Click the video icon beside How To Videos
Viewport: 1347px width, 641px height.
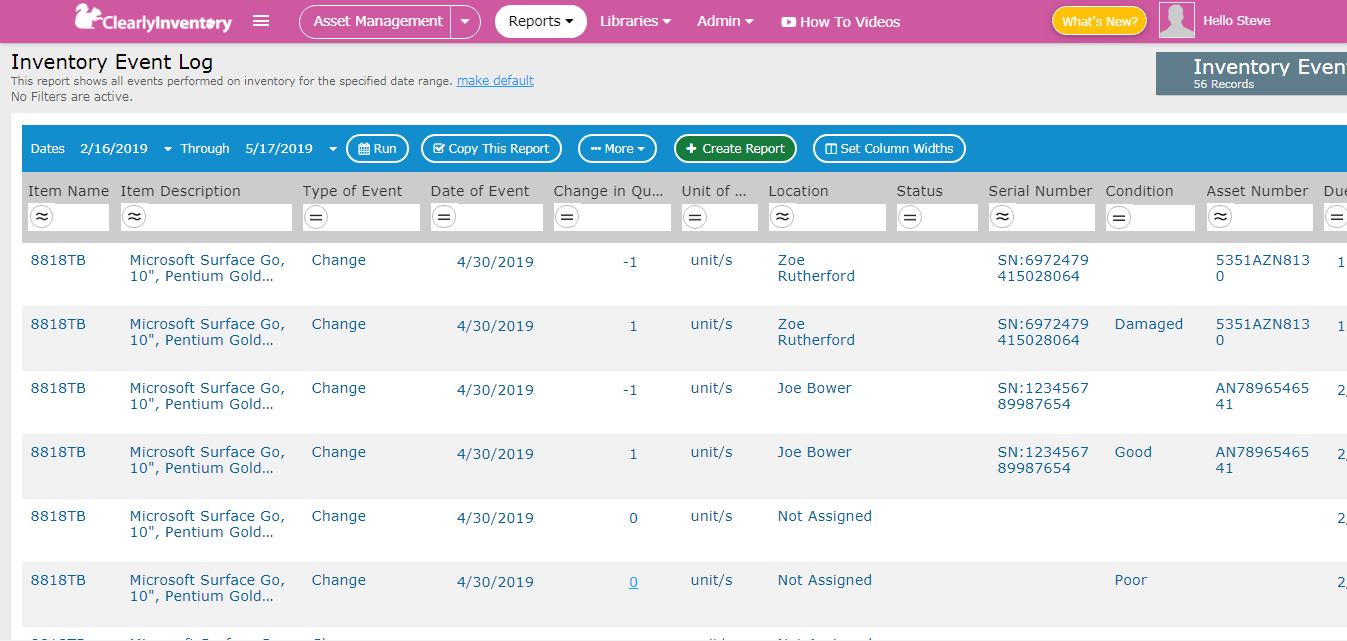[788, 21]
